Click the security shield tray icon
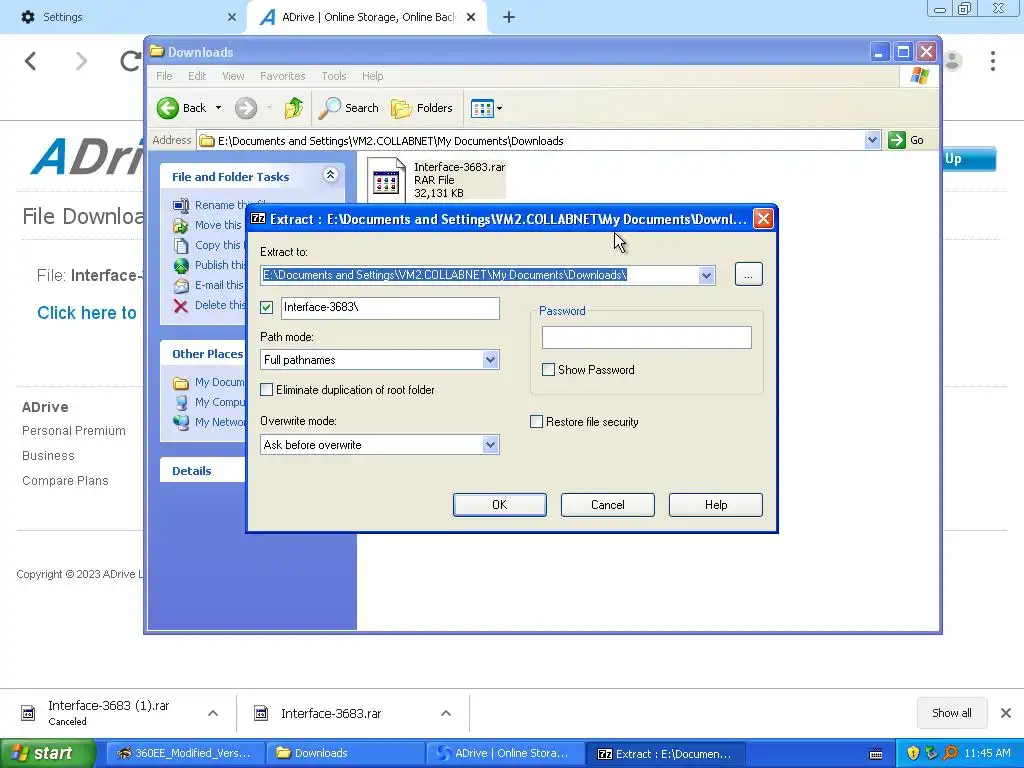1024x768 pixels. point(913,753)
